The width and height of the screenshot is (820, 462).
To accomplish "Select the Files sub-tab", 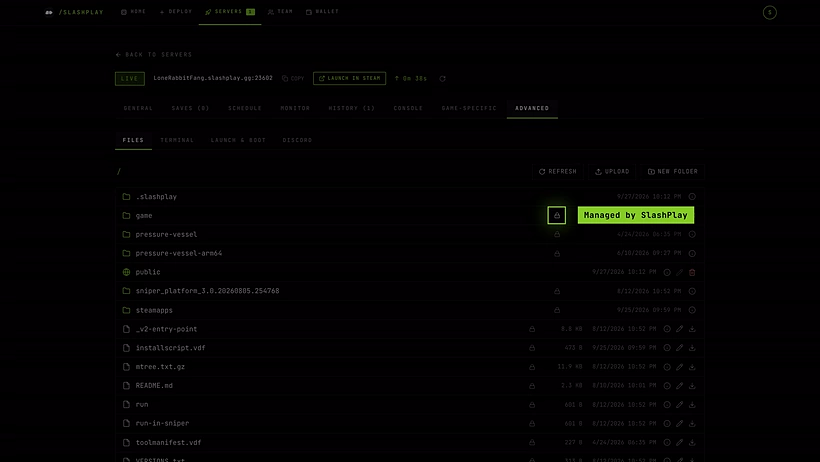I will tap(133, 140).
